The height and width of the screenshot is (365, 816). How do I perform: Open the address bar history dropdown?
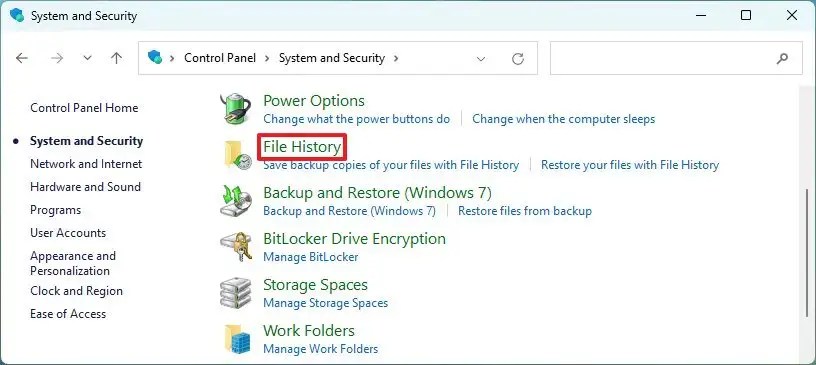pos(481,59)
